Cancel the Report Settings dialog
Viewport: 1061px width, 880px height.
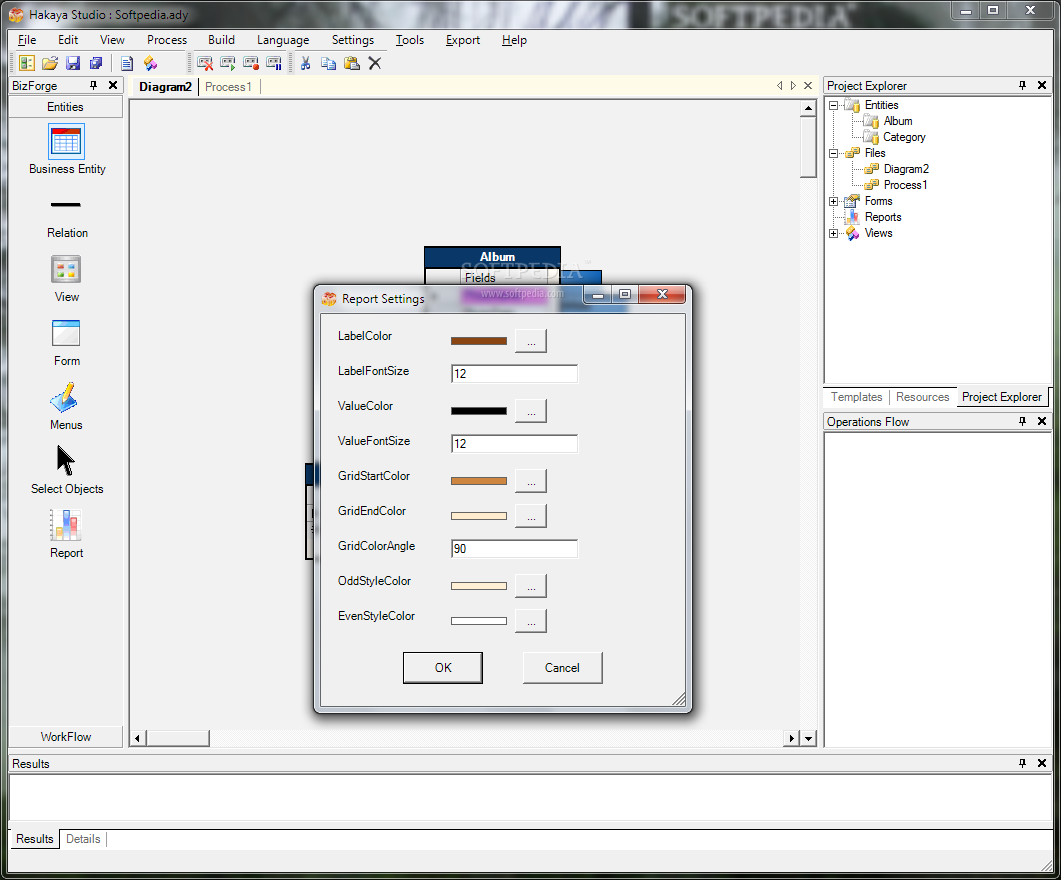coord(562,668)
